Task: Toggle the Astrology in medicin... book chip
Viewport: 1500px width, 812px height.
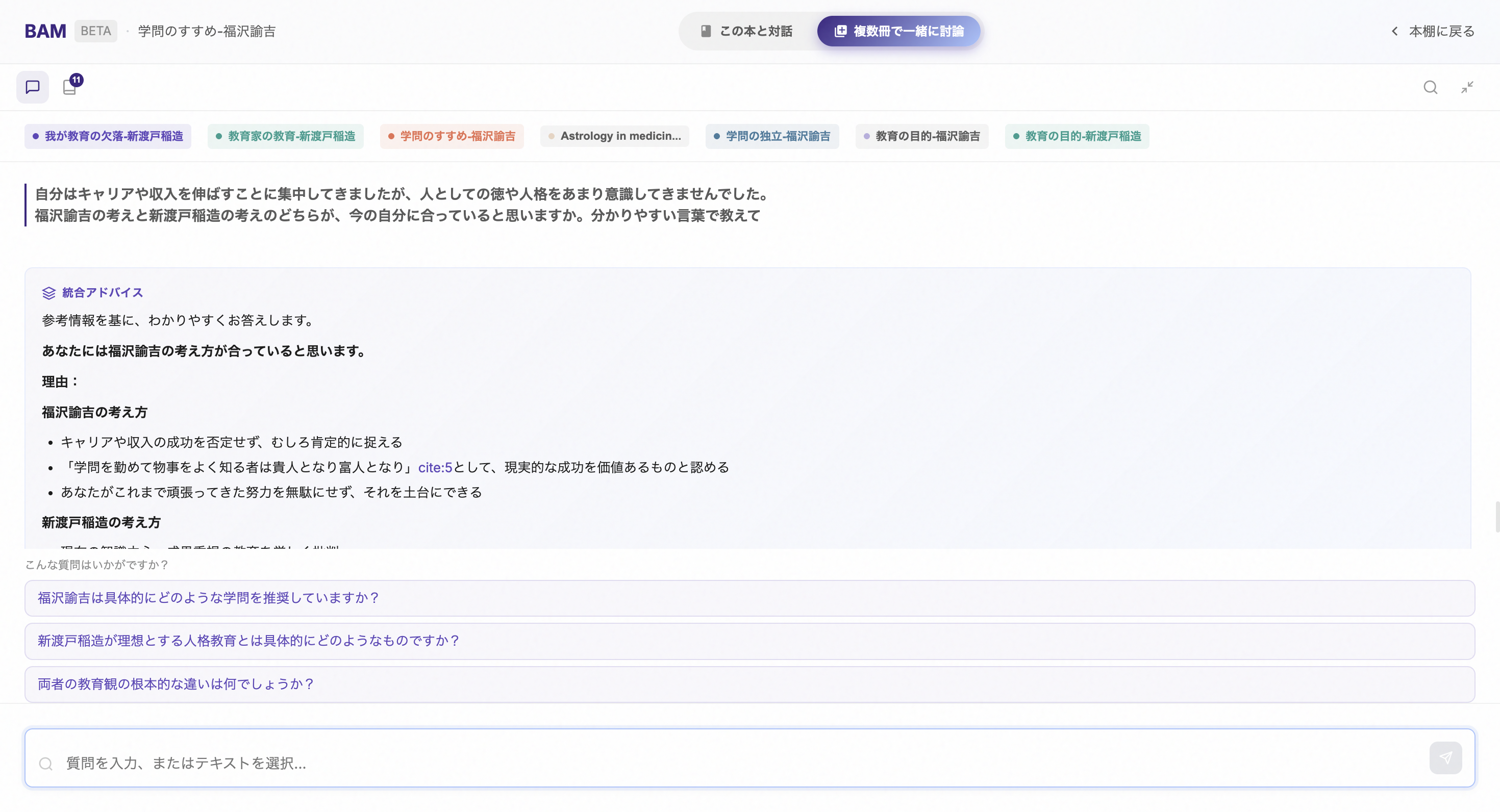Action: coord(614,136)
